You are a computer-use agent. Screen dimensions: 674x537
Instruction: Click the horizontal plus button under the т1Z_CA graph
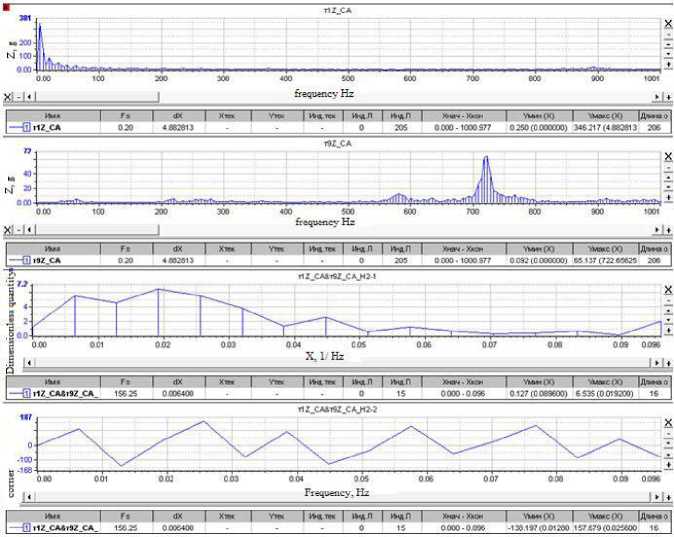coord(668,98)
